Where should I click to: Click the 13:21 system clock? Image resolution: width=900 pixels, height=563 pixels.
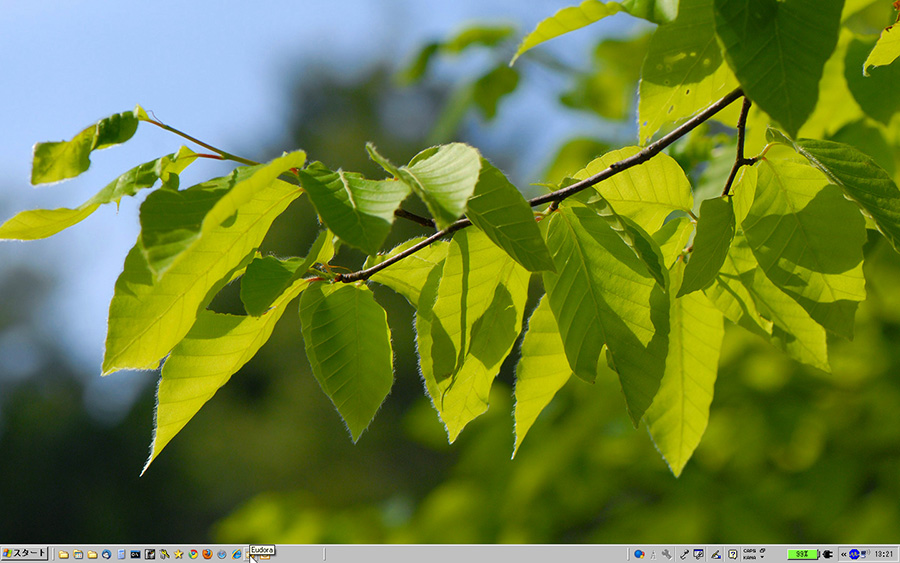click(x=884, y=554)
